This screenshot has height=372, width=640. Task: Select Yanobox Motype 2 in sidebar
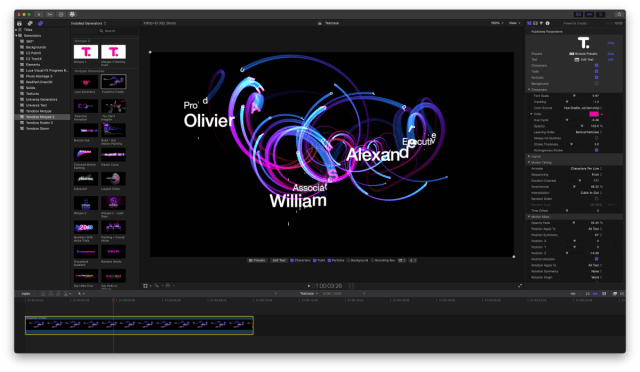(x=40, y=117)
